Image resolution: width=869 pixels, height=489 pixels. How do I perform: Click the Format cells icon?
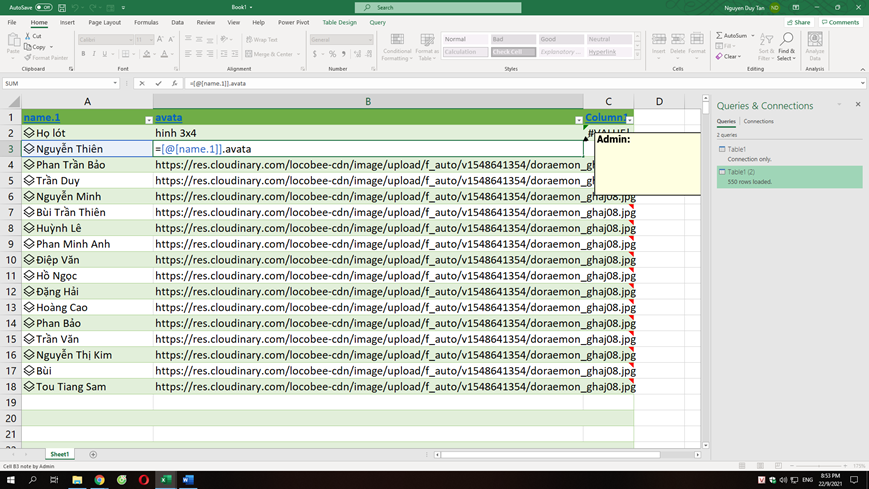coord(697,39)
